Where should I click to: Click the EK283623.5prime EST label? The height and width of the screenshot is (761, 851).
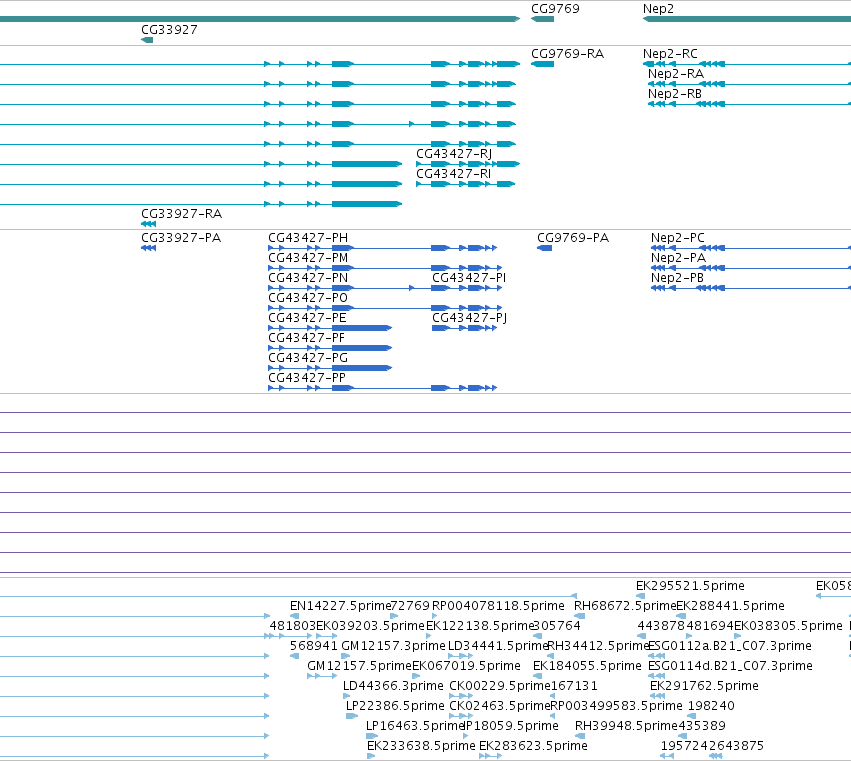tap(533, 746)
